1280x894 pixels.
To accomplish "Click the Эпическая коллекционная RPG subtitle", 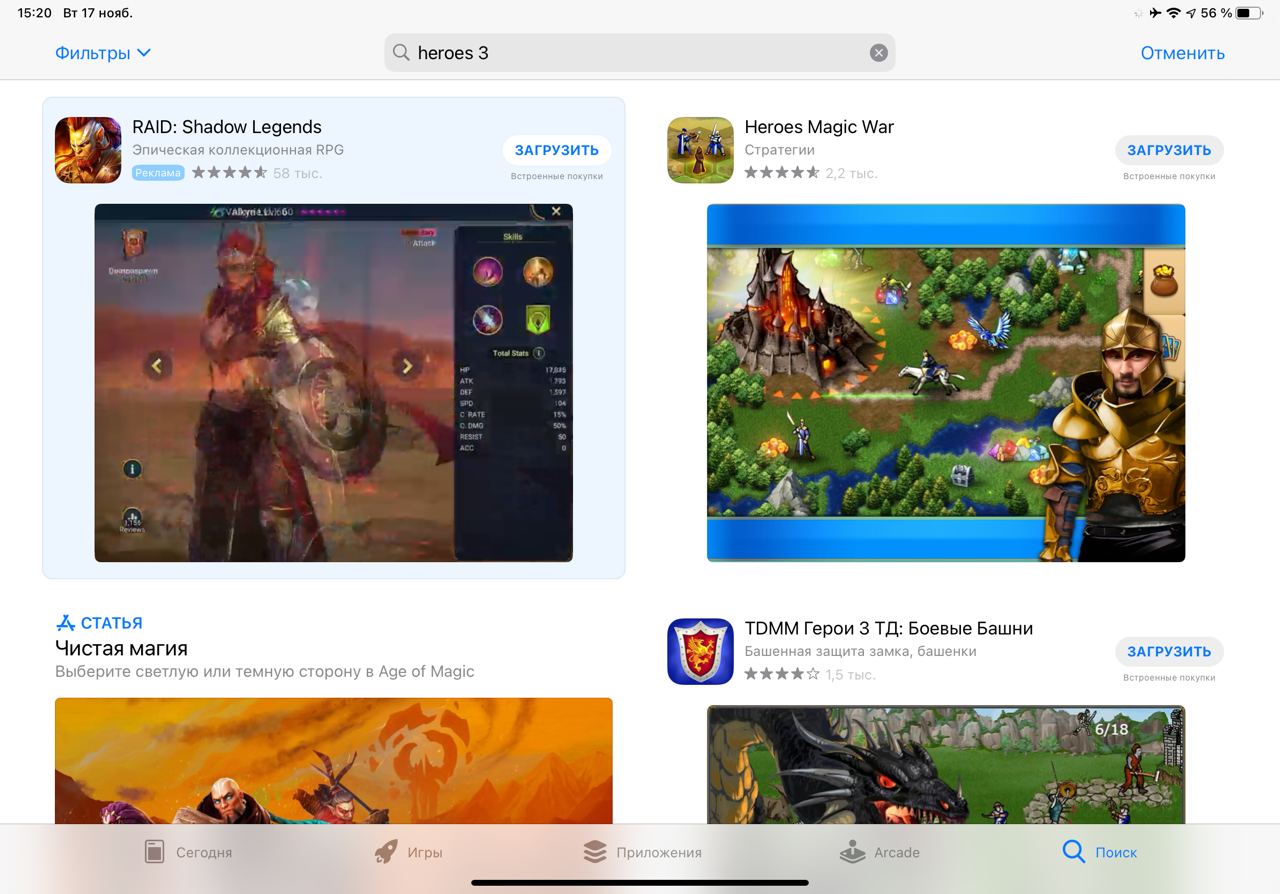I will tap(238, 150).
